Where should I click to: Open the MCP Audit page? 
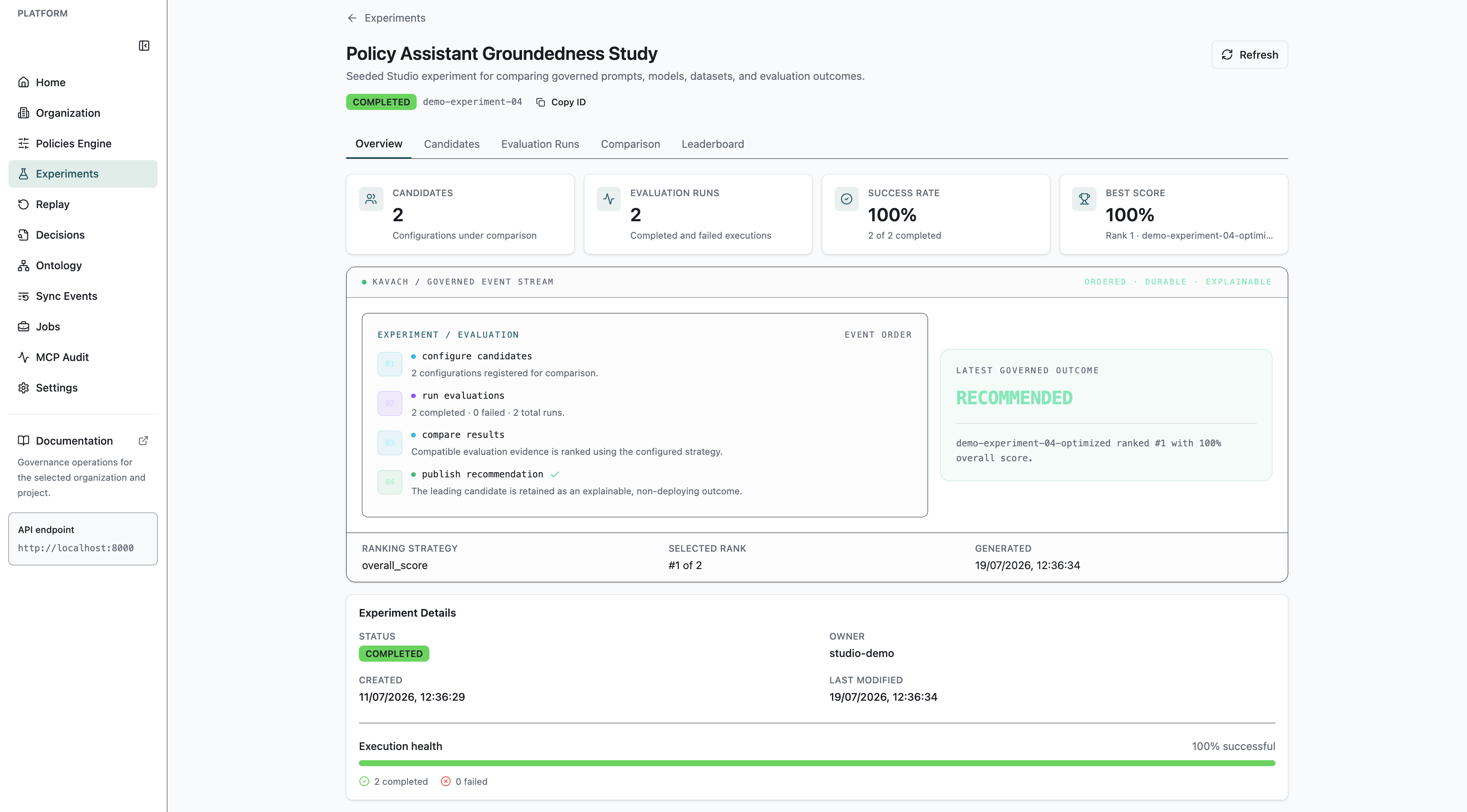point(83,357)
